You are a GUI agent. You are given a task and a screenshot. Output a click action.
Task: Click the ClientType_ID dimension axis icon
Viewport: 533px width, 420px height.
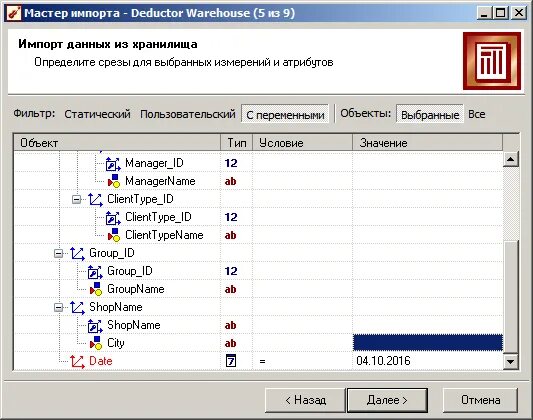tap(95, 199)
